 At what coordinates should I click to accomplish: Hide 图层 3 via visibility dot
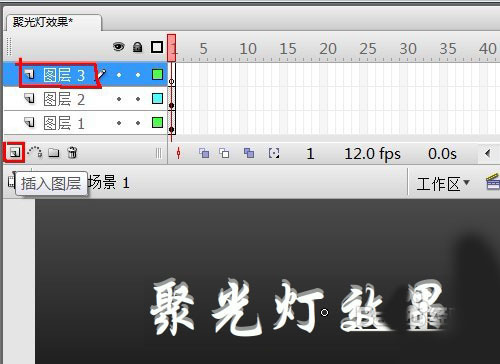coord(119,75)
